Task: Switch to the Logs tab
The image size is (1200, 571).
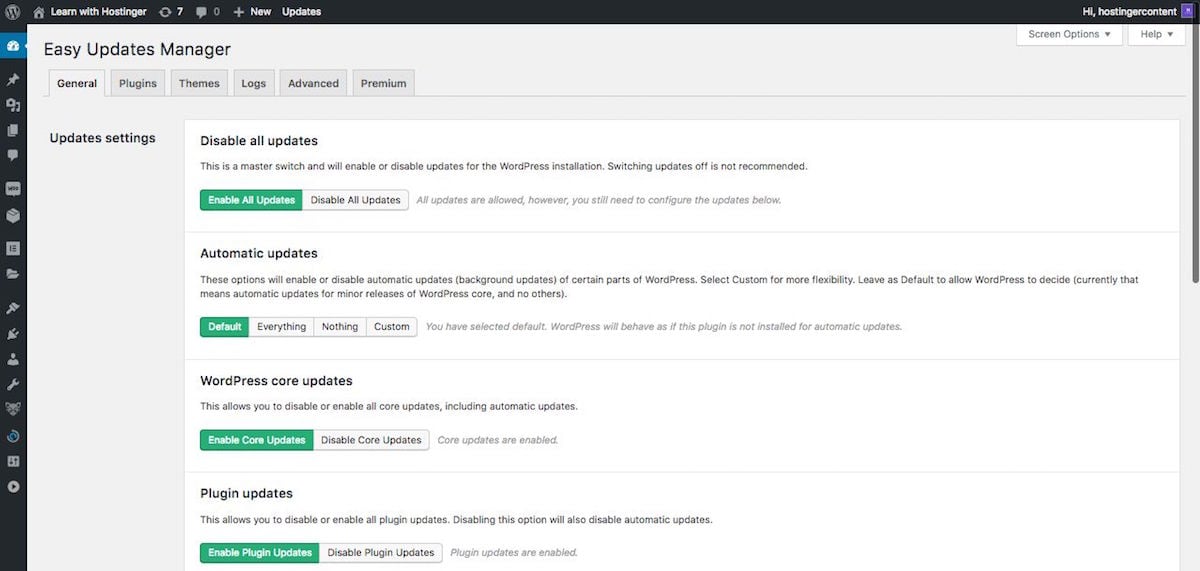Action: click(x=254, y=83)
